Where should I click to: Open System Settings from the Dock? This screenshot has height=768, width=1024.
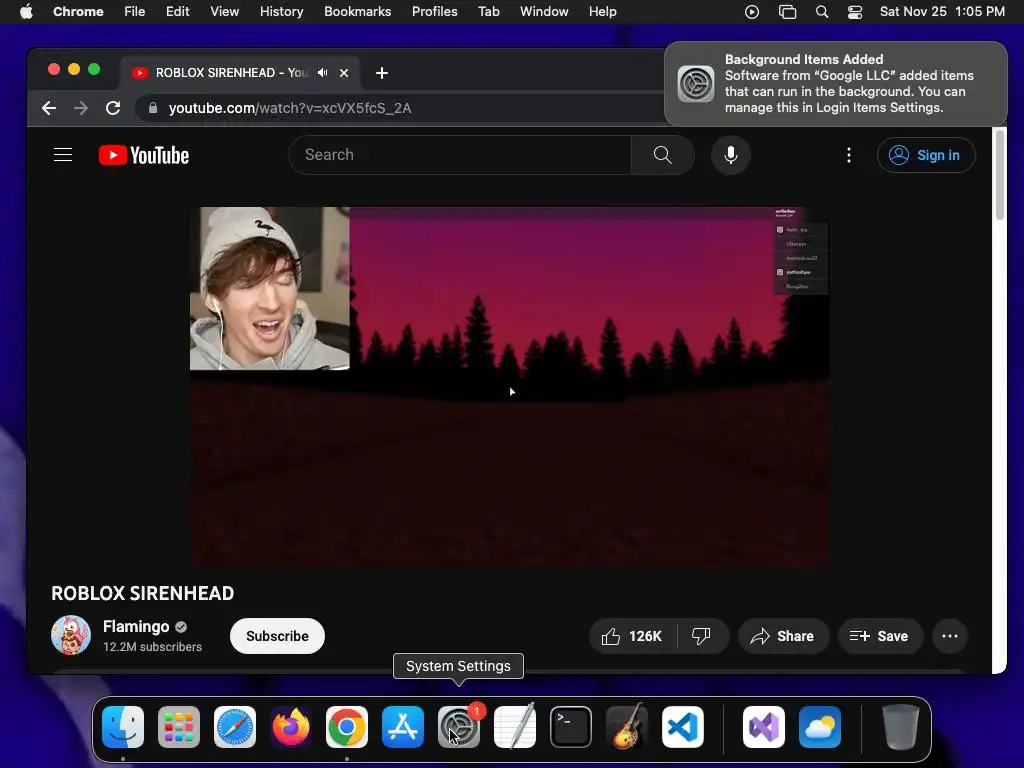coord(459,727)
